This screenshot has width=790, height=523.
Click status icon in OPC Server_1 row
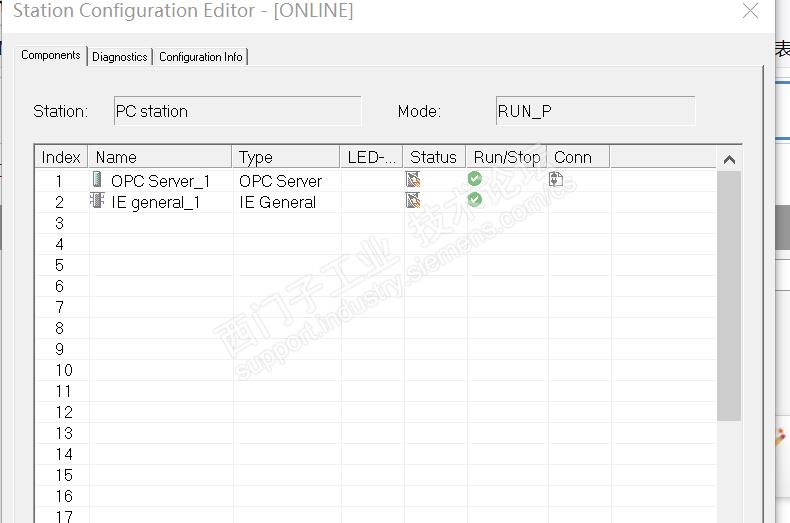pos(413,179)
